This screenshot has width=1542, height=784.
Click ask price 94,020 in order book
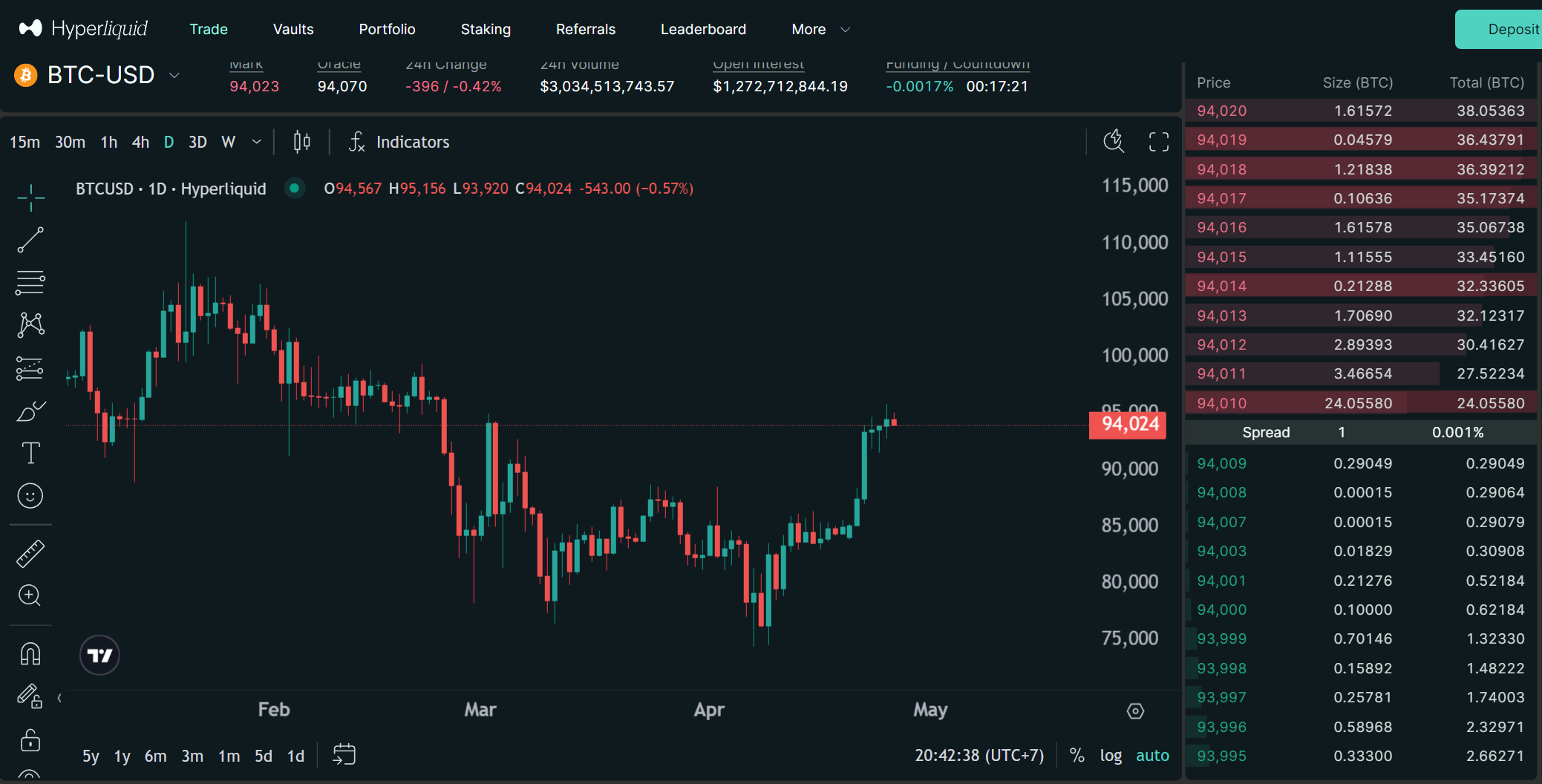pyautogui.click(x=1221, y=111)
